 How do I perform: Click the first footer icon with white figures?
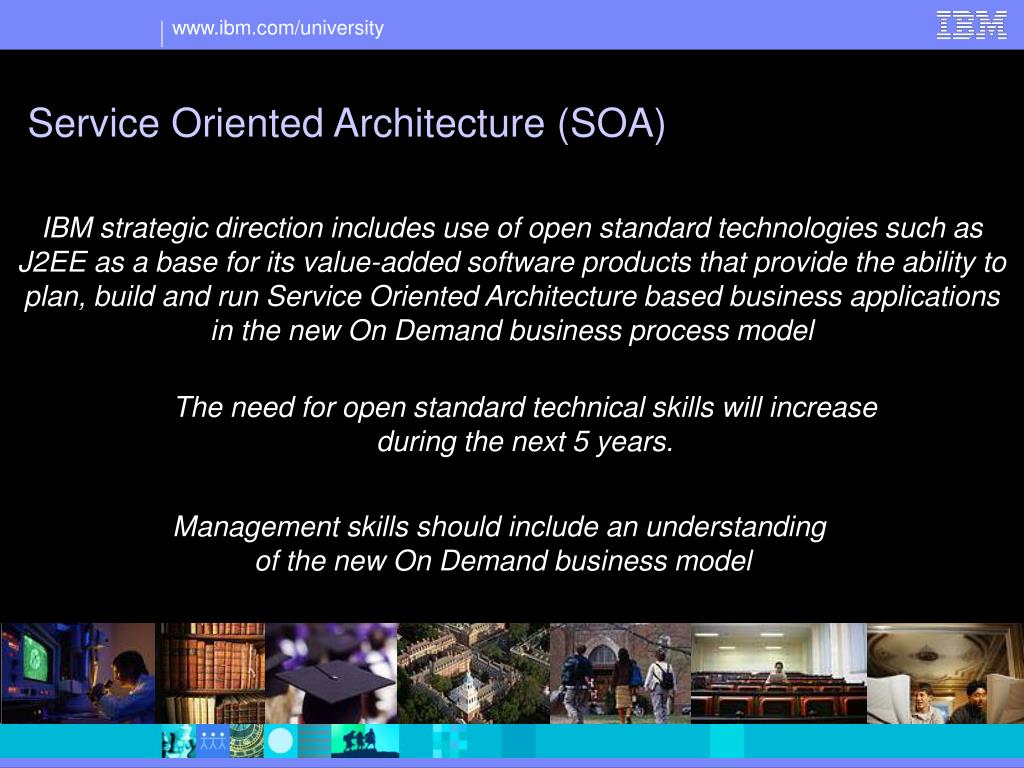click(x=179, y=741)
